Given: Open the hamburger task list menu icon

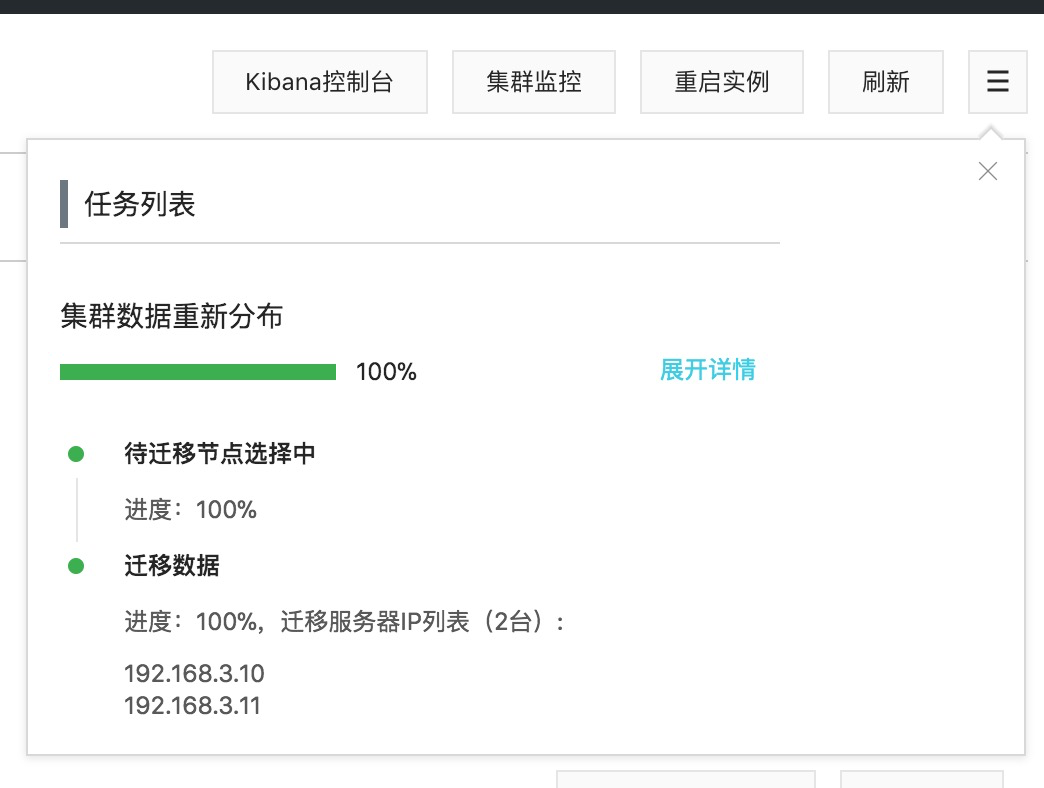Looking at the screenshot, I should [x=997, y=82].
